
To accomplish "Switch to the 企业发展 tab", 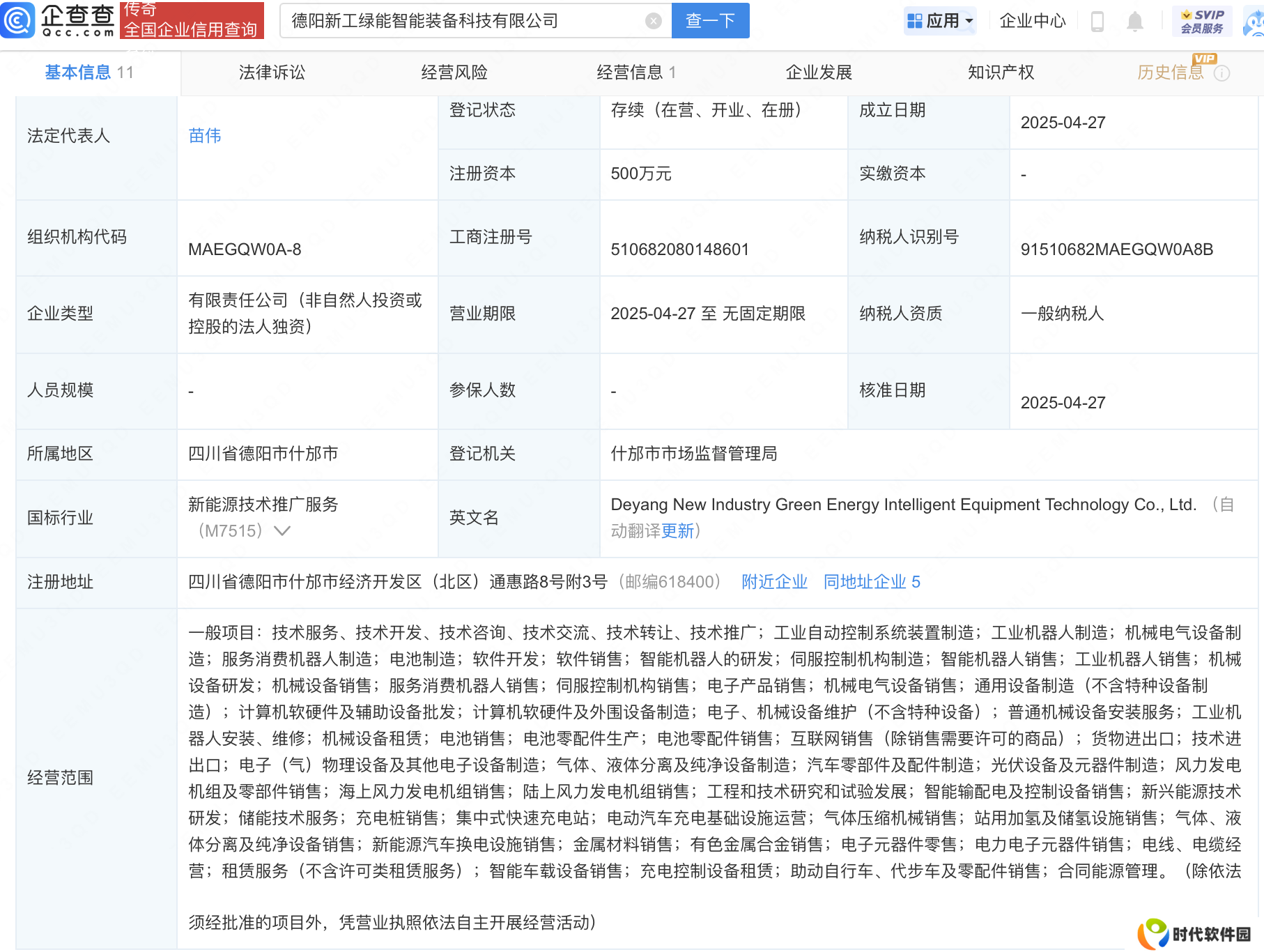I will click(x=819, y=72).
